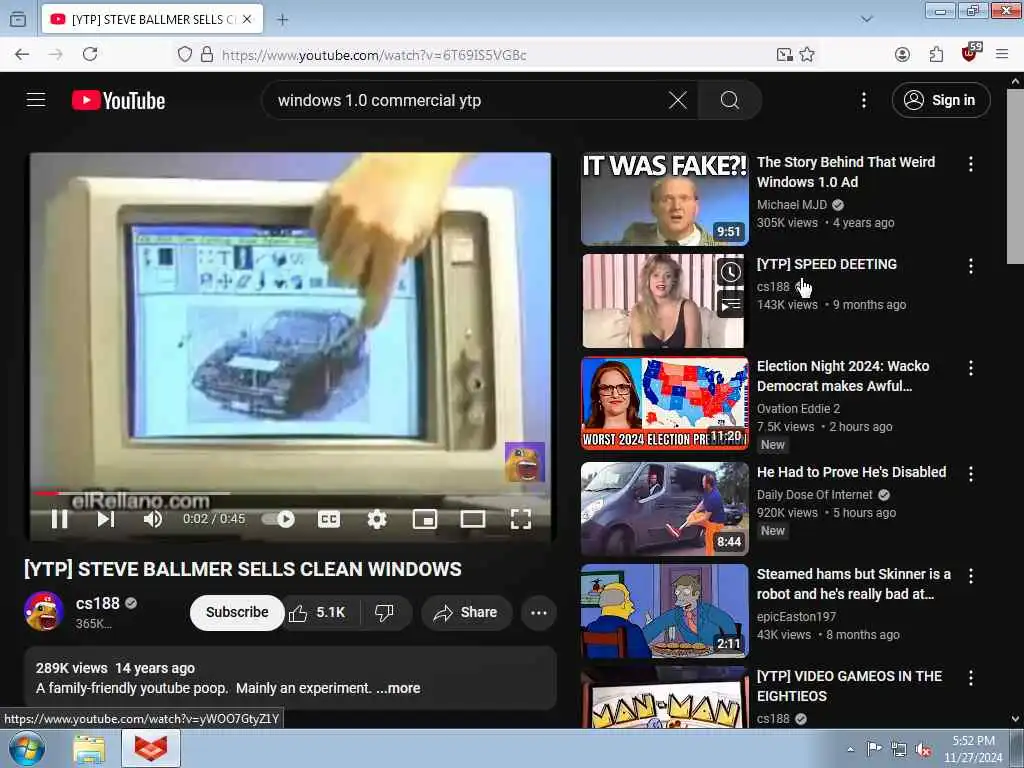Go to YouTube home via logo
Viewport: 1024px width, 768px height.
(119, 101)
